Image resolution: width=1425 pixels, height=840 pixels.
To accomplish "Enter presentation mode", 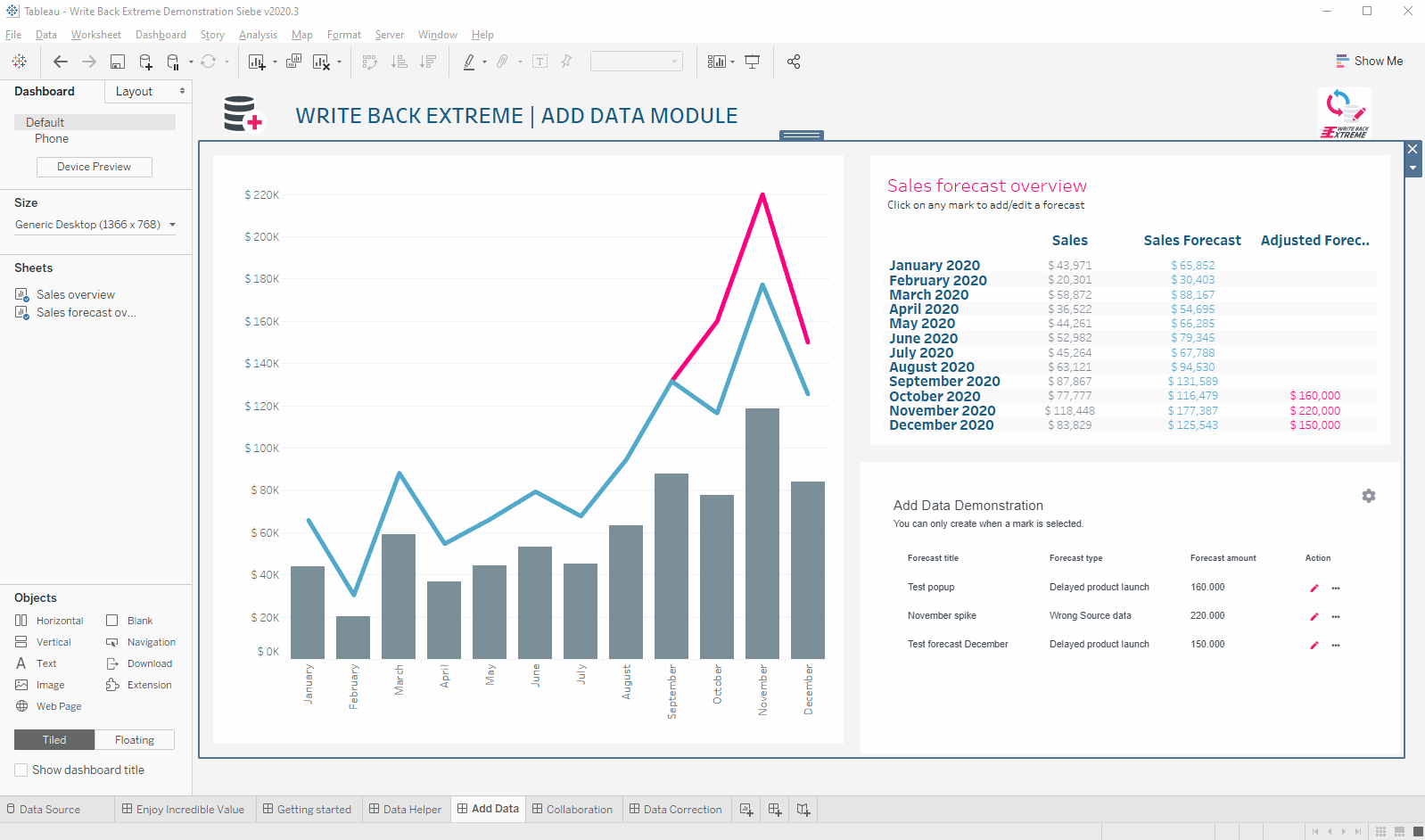I will [753, 62].
